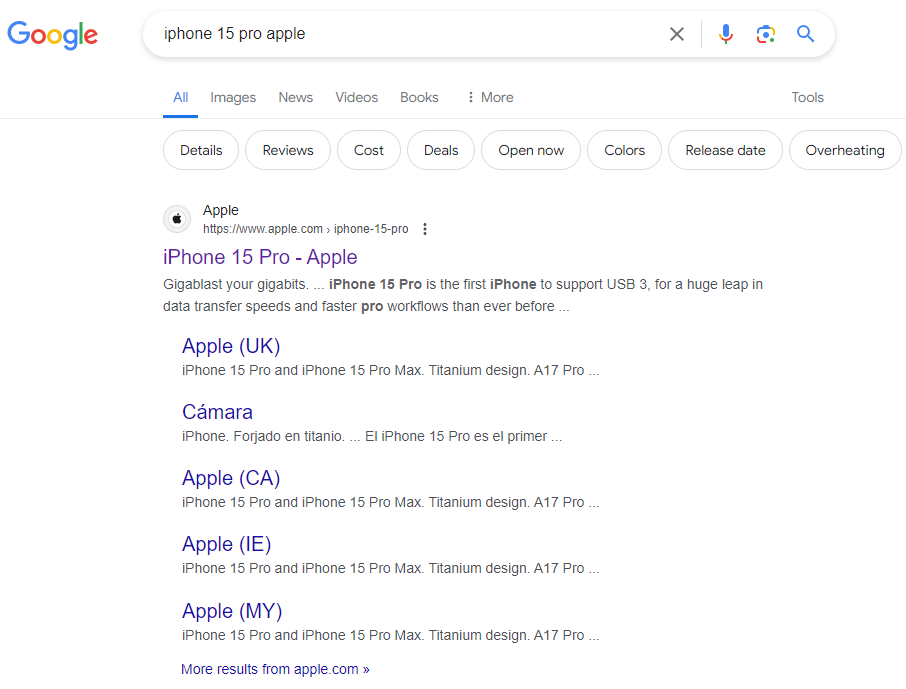Viewport: 906px width, 689px height.
Task: Choose the Release date filter chip
Action: pyautogui.click(x=725, y=150)
